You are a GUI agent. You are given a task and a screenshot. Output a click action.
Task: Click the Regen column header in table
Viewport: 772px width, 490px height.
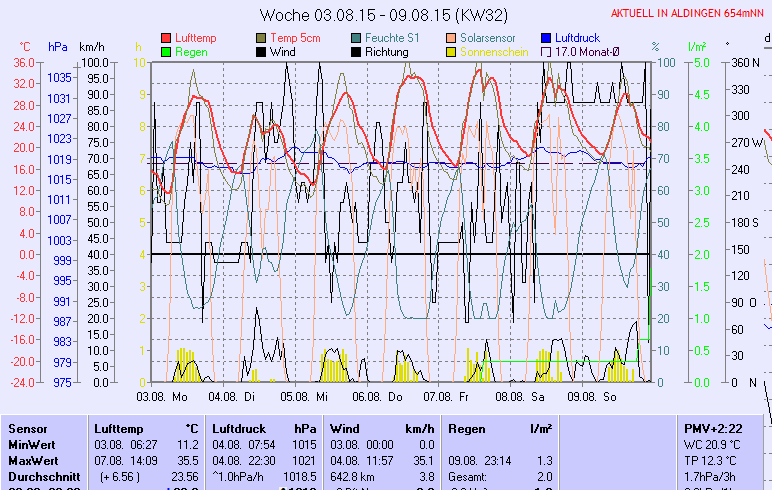(x=467, y=428)
